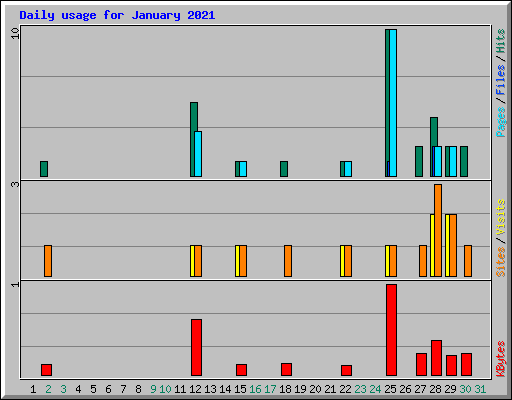Viewport: 512px width, 400px height.
Task: Click the red KBytes bar on day 28
Action: pos(436,358)
